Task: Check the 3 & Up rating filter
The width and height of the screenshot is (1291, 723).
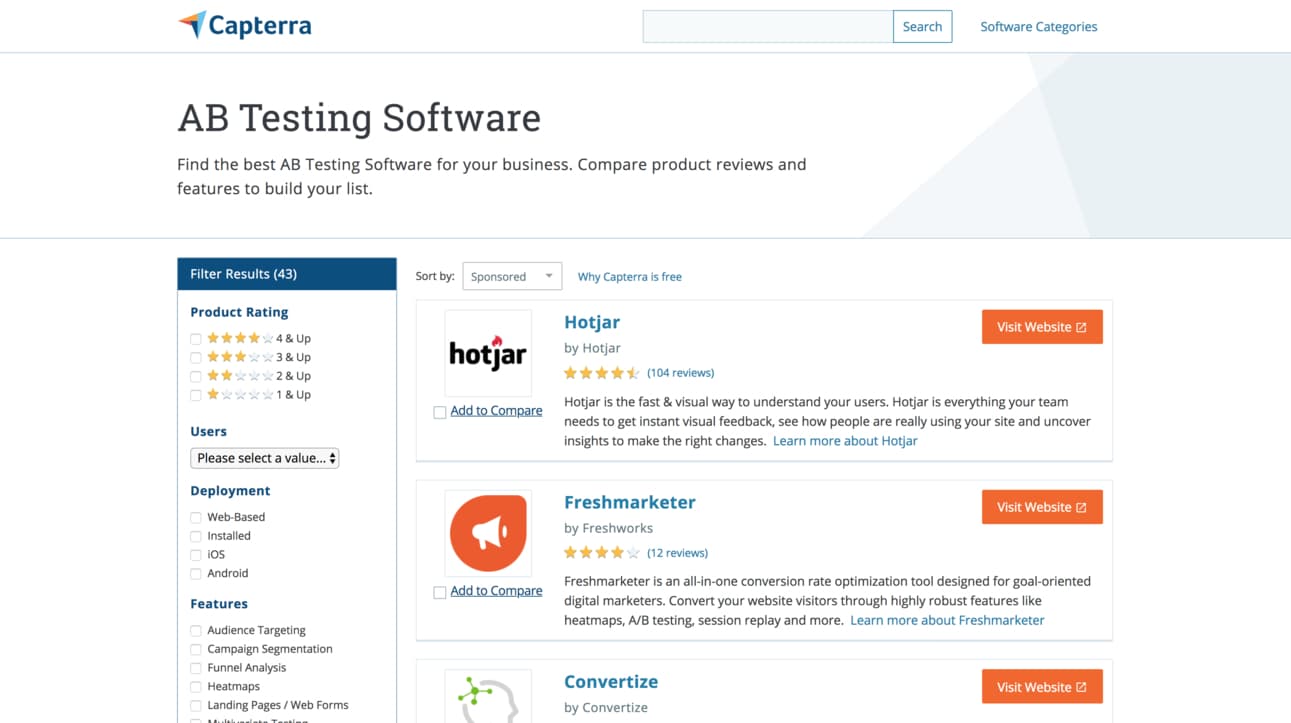Action: [x=196, y=358]
